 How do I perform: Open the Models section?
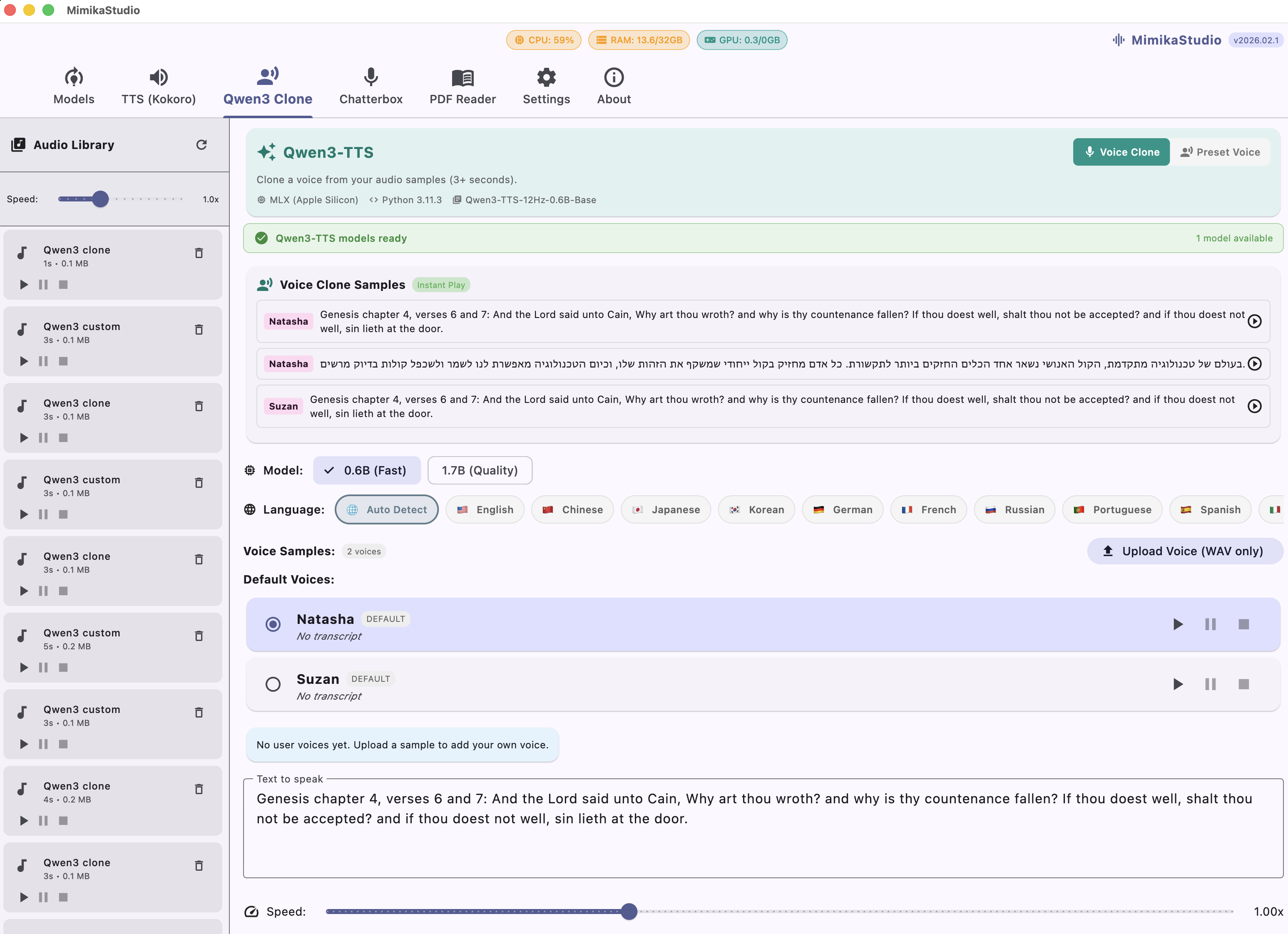tap(73, 86)
